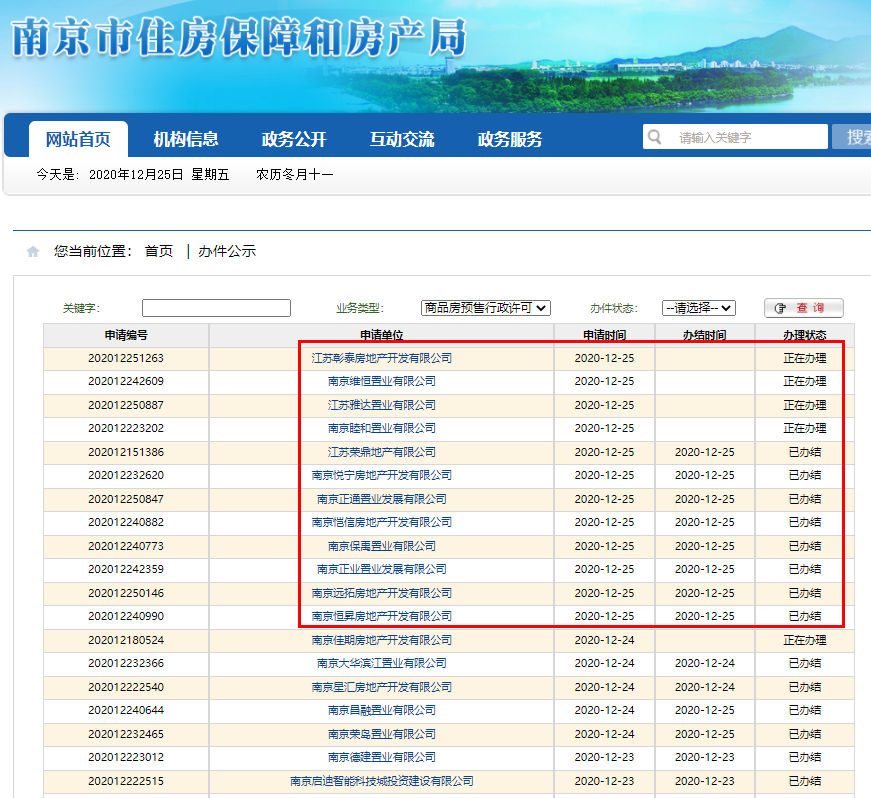Open 南京昌融置业有限公司 entry
The width and height of the screenshot is (871, 798).
(x=382, y=710)
